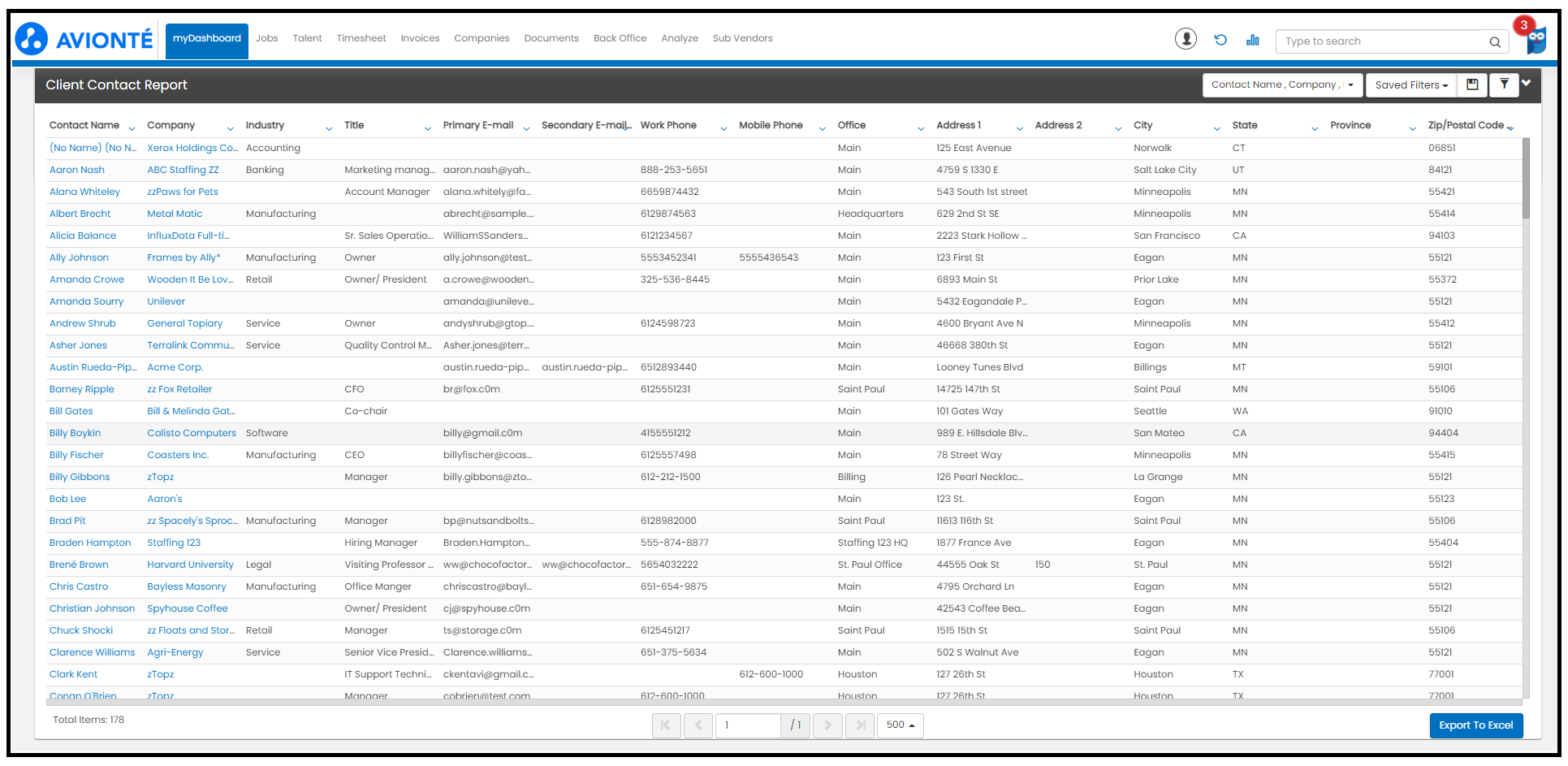Screen dimensions: 1568x766
Task: Open the Contact Name column menu chevron
Action: (132, 128)
